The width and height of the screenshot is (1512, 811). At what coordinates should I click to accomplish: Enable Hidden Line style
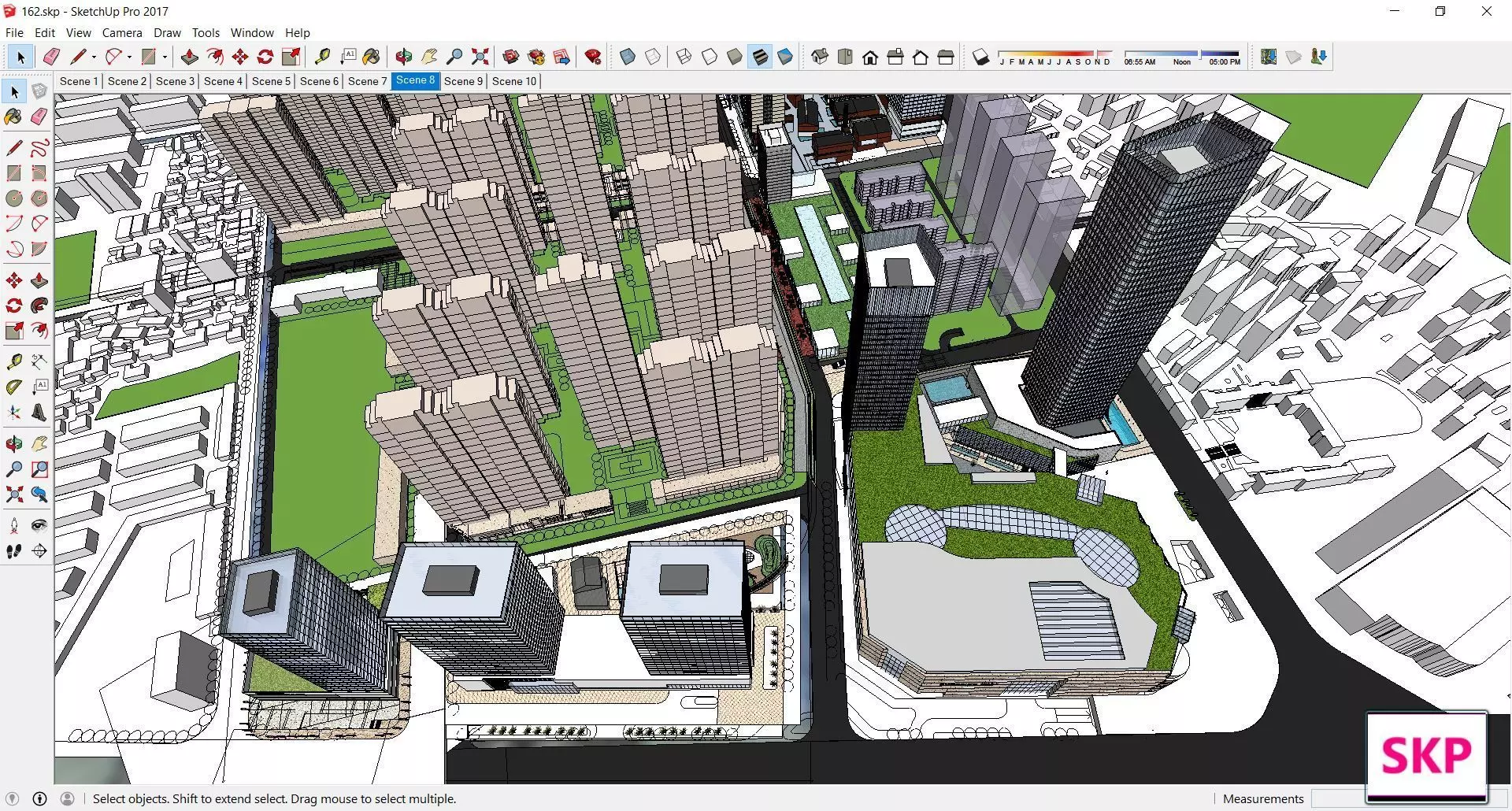[710, 57]
